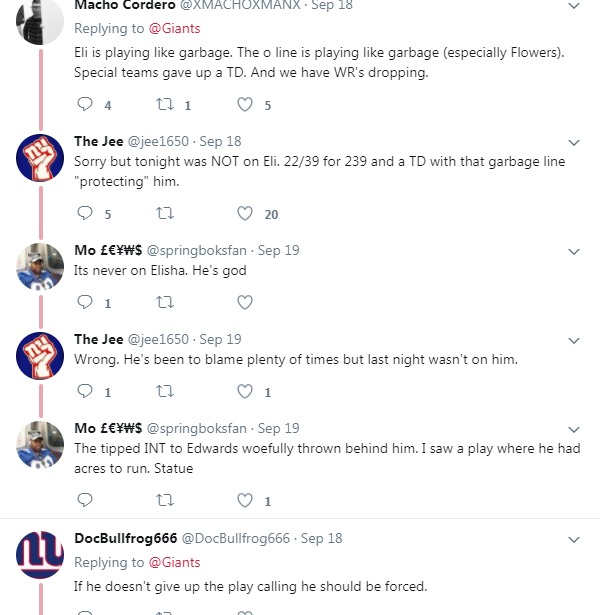Open the Sep 19 timestamp on Mo's first tweet

tap(279, 250)
